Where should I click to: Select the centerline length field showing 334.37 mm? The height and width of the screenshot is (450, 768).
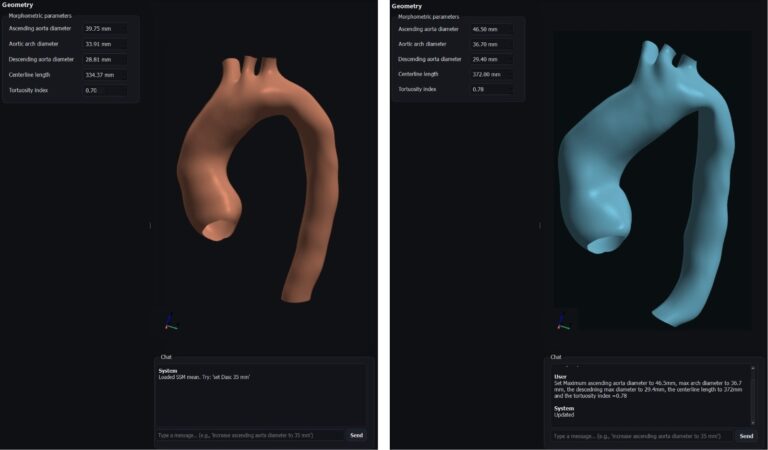104,75
